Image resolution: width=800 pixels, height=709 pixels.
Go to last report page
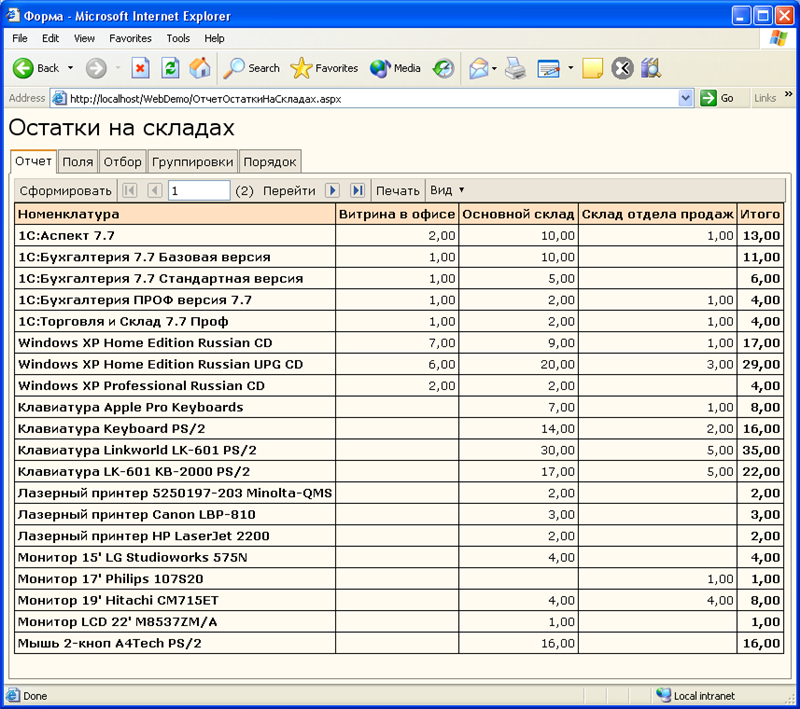pos(358,190)
